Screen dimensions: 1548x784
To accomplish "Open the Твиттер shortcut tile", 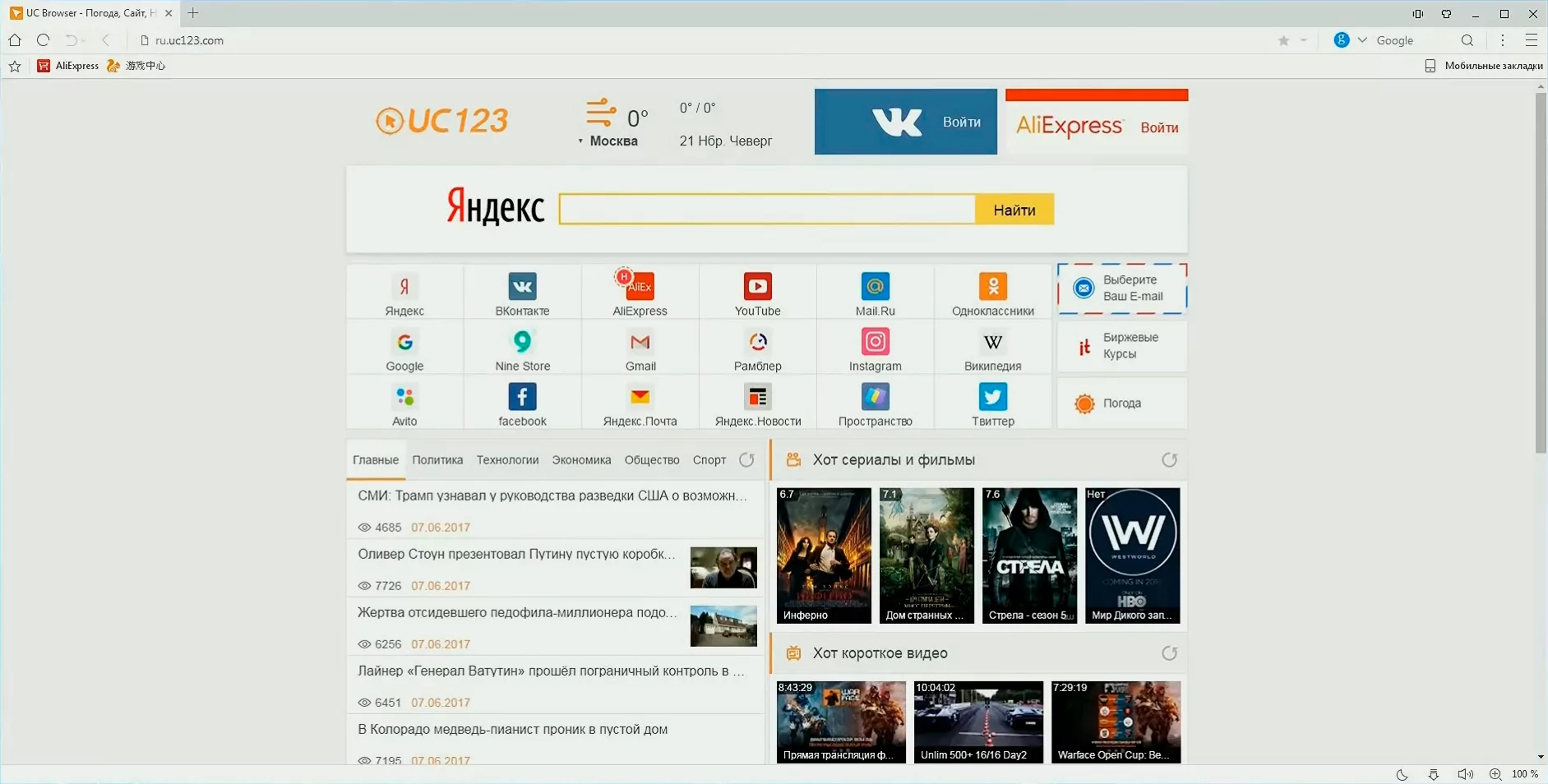I will 992,402.
